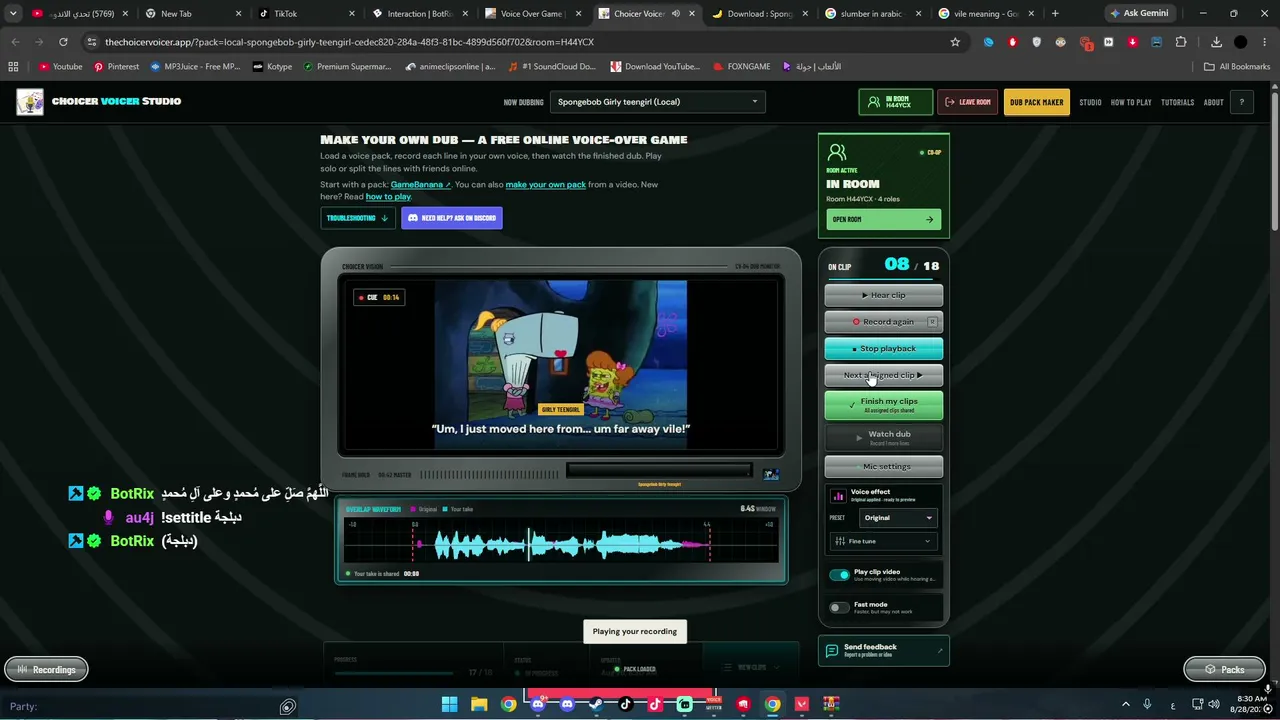Image resolution: width=1280 pixels, height=720 pixels.
Task: Open the Chrome apps grid icon
Action: (13, 67)
